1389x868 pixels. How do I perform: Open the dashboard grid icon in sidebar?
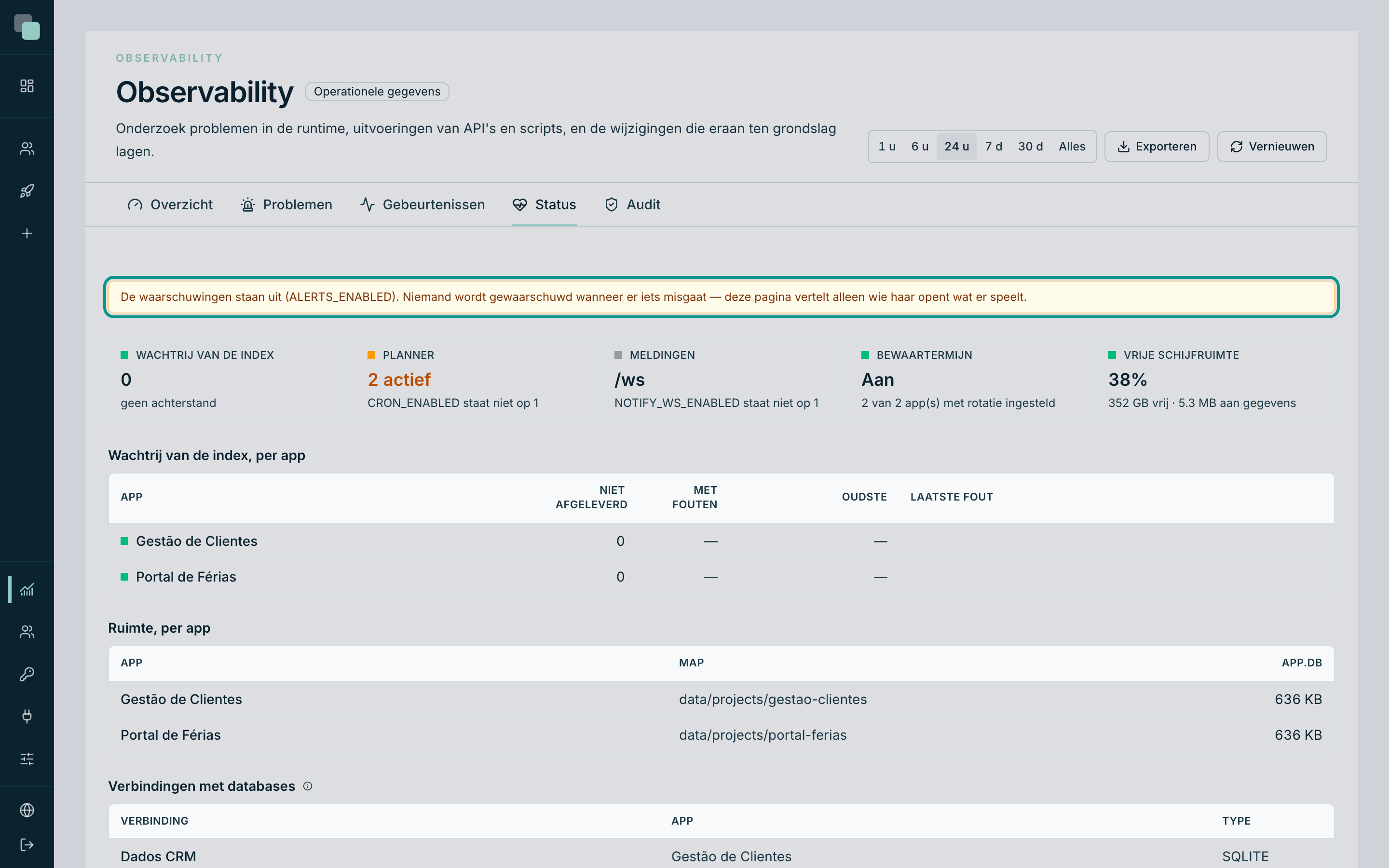tap(27, 85)
